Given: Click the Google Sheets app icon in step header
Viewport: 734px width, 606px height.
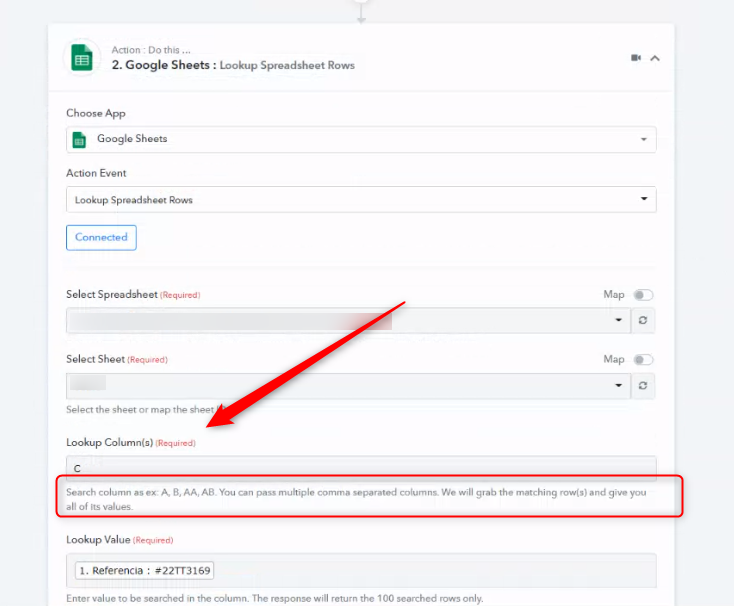Looking at the screenshot, I should click(81, 58).
